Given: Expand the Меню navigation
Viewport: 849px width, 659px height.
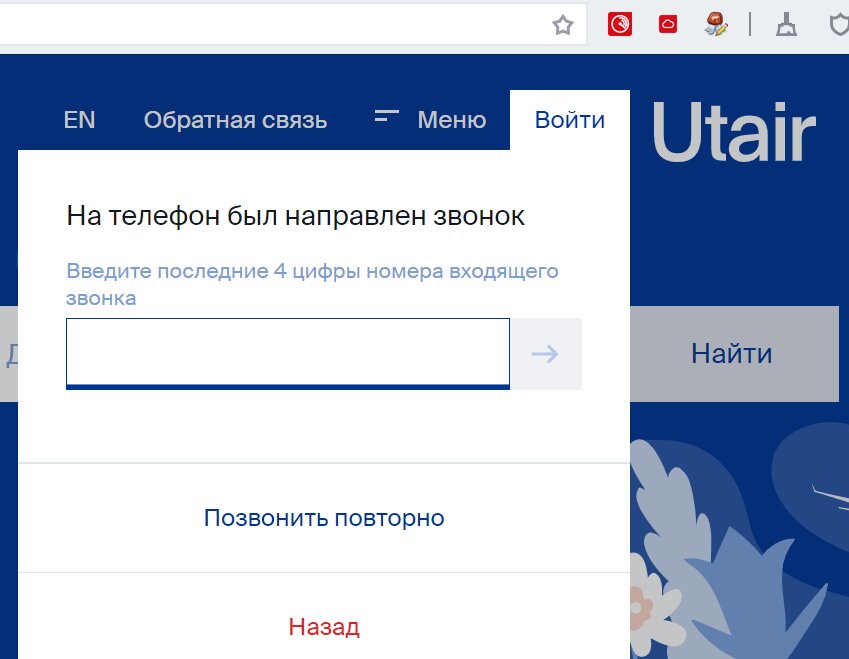Looking at the screenshot, I should click(x=452, y=119).
